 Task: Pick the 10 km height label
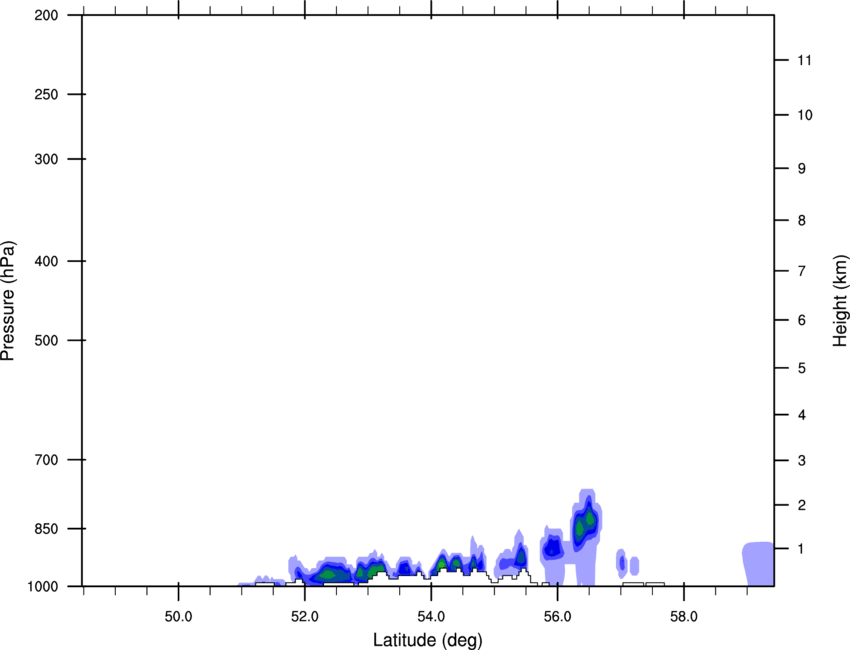point(804,115)
